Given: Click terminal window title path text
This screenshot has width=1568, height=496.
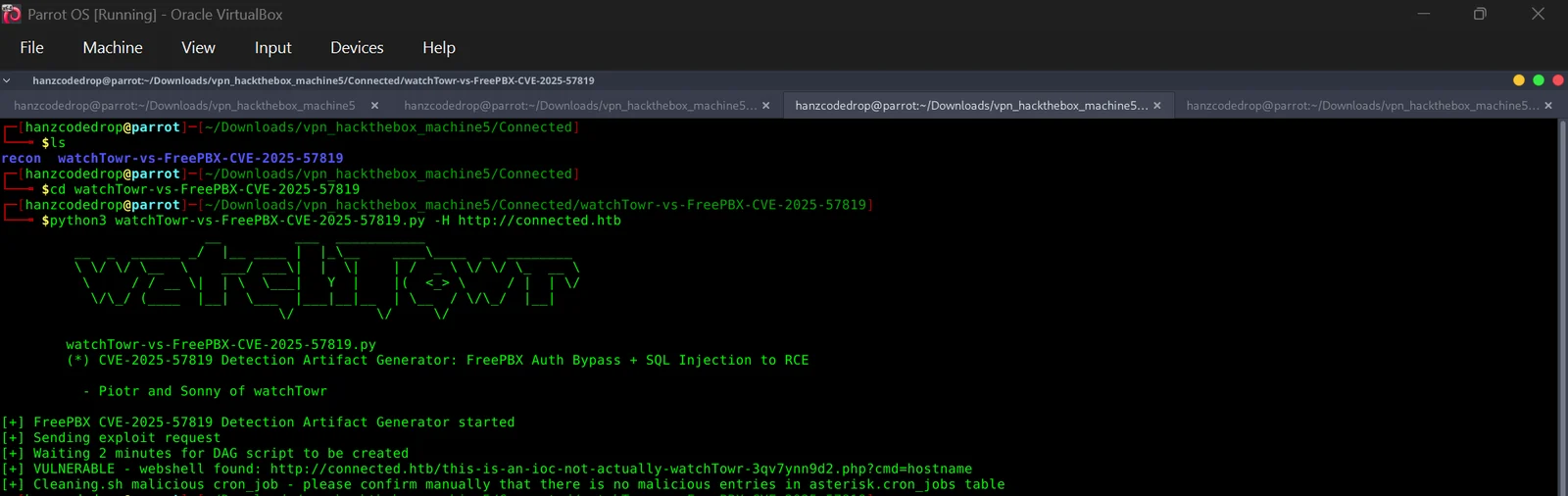Looking at the screenshot, I should pyautogui.click(x=314, y=80).
